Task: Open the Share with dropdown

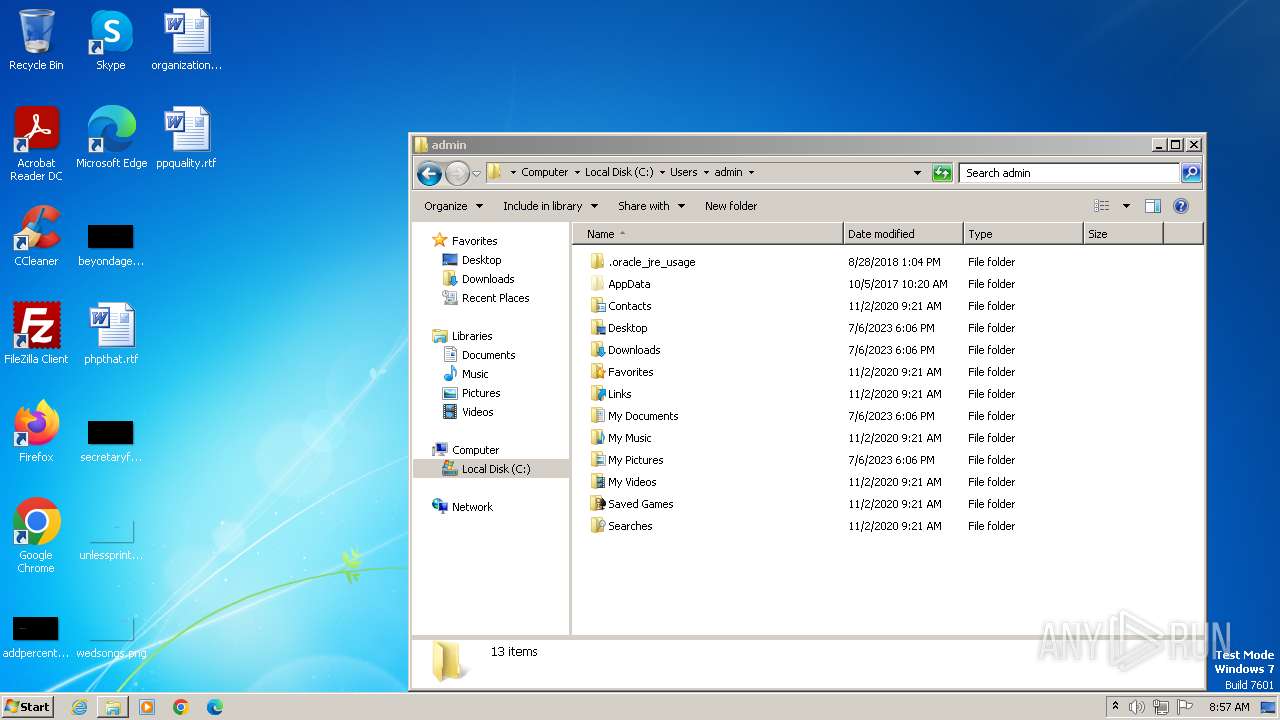Action: (x=651, y=206)
